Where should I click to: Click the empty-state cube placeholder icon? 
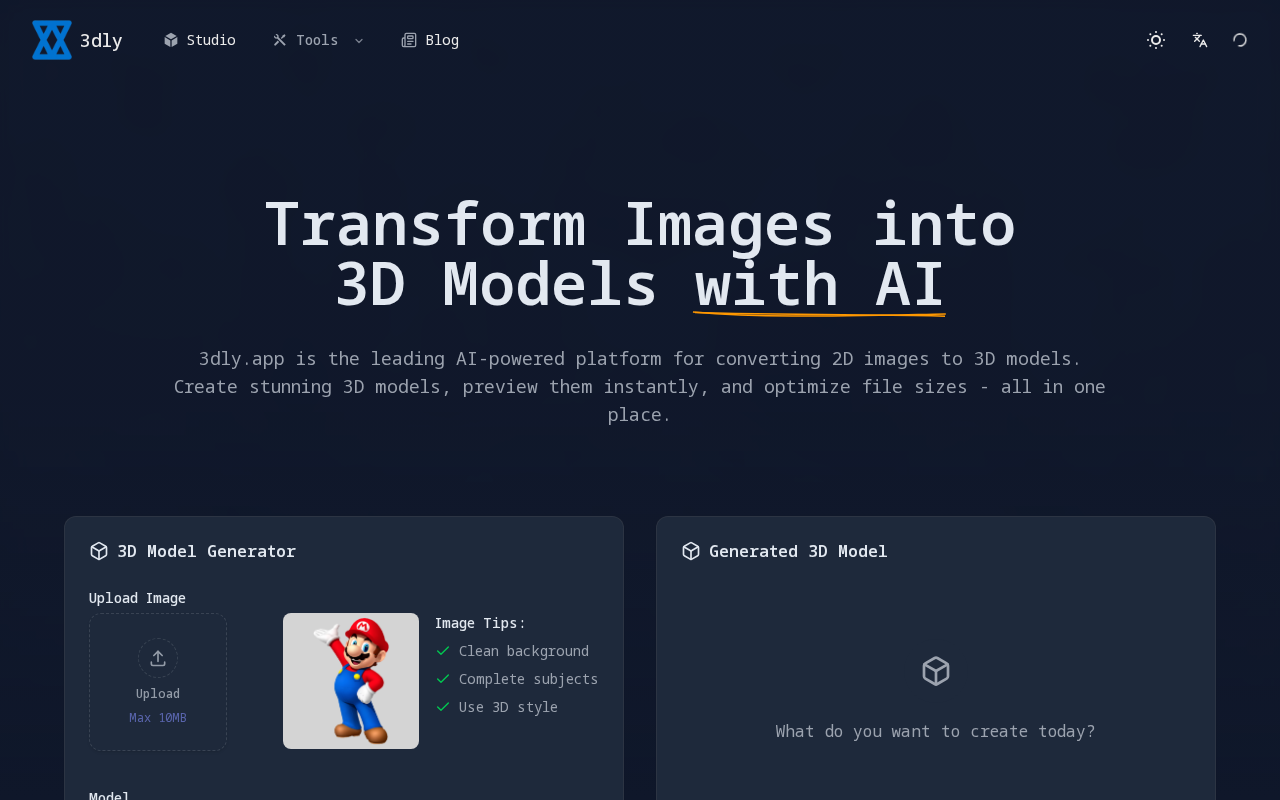point(936,671)
